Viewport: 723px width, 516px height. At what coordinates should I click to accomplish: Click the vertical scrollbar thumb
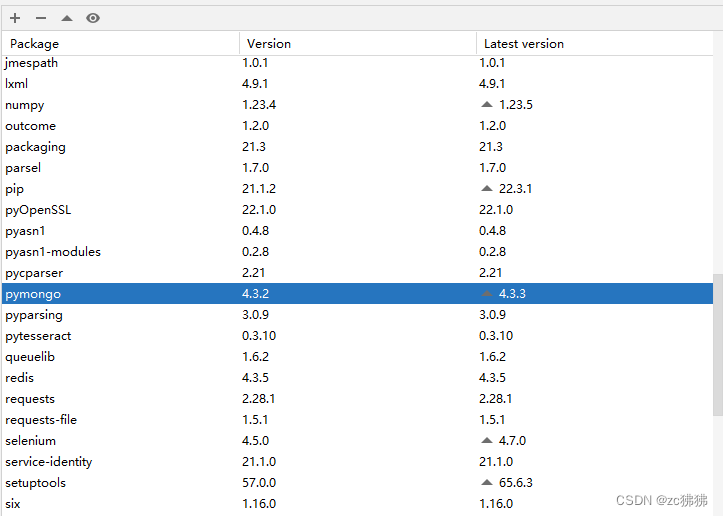coord(717,345)
